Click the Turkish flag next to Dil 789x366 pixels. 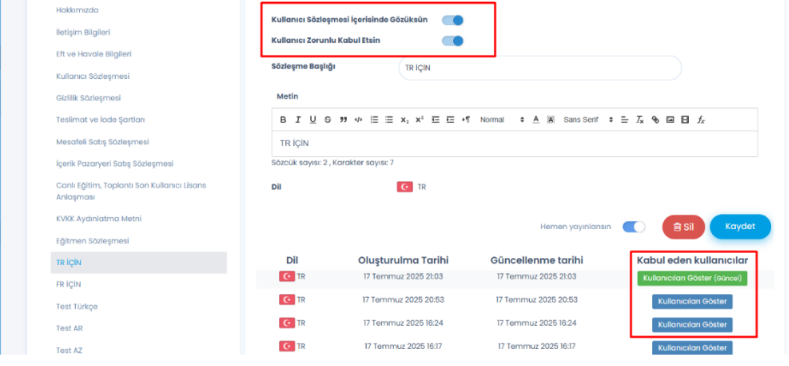tap(405, 187)
